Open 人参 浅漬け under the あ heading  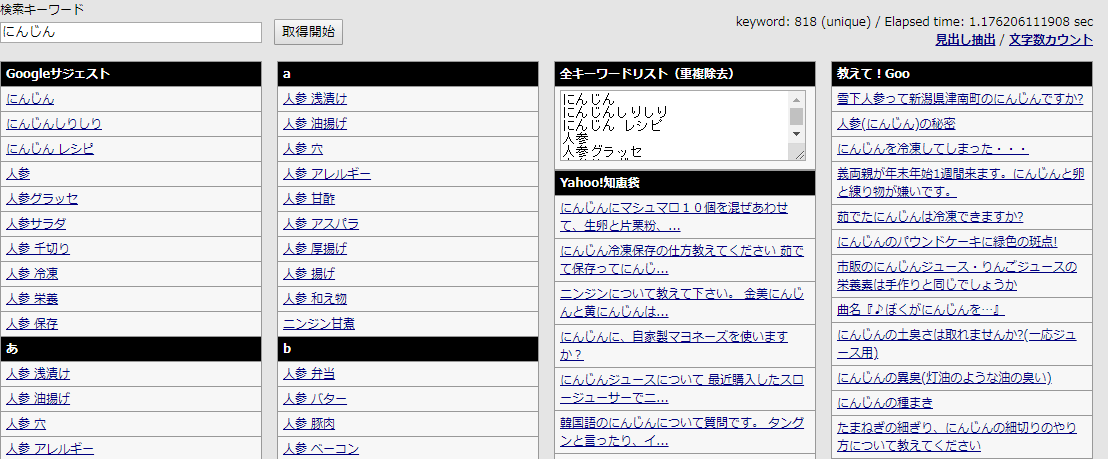tap(38, 374)
